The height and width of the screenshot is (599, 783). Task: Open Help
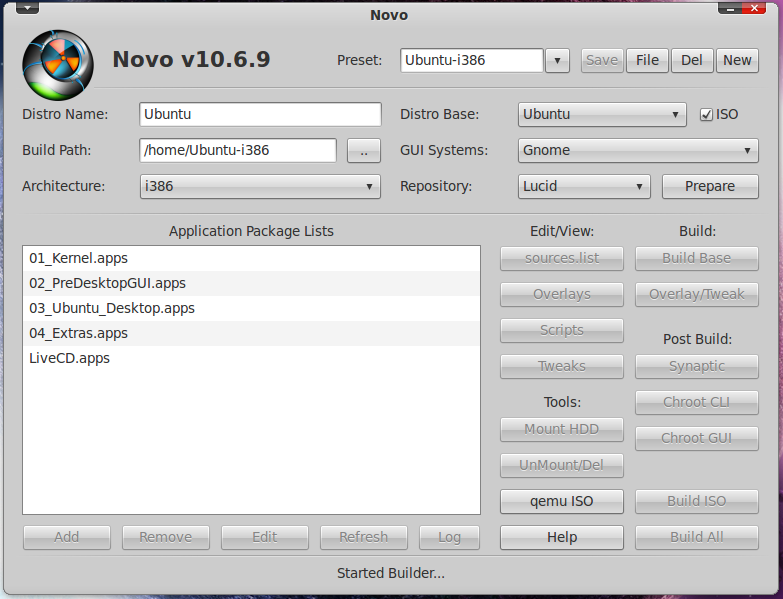(562, 538)
